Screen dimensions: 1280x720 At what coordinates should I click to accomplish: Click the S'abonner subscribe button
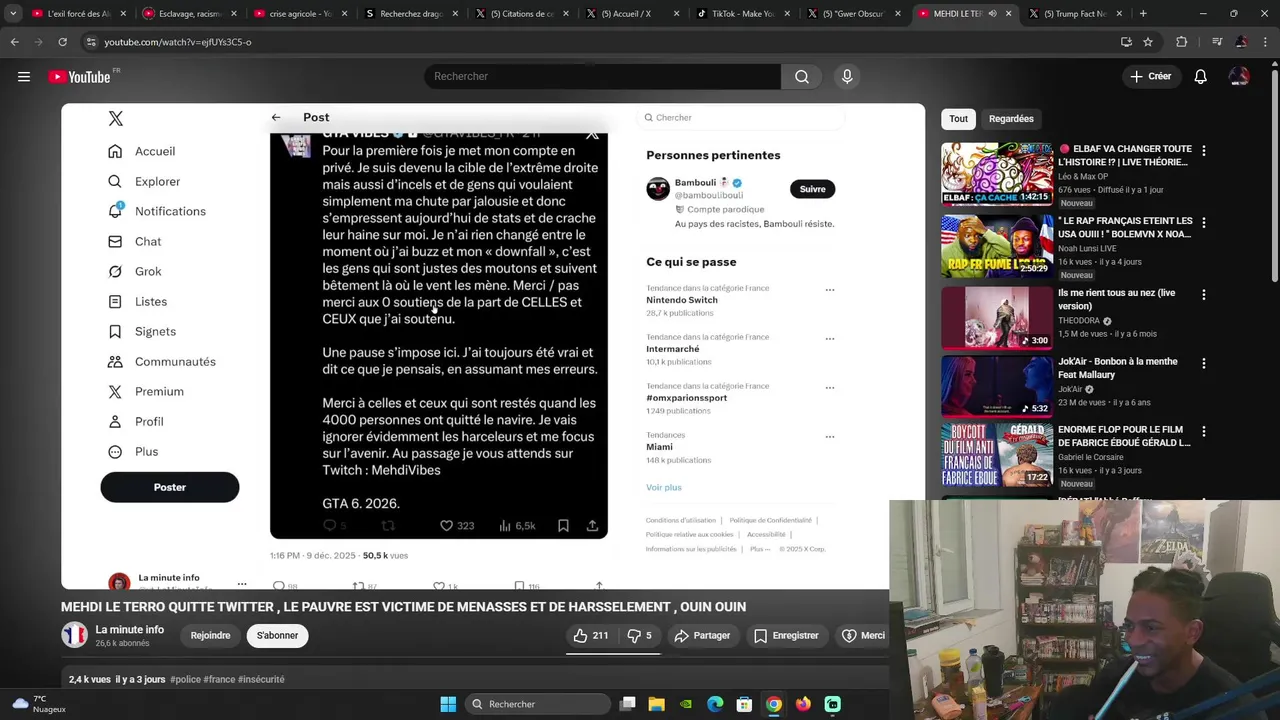pyautogui.click(x=277, y=635)
